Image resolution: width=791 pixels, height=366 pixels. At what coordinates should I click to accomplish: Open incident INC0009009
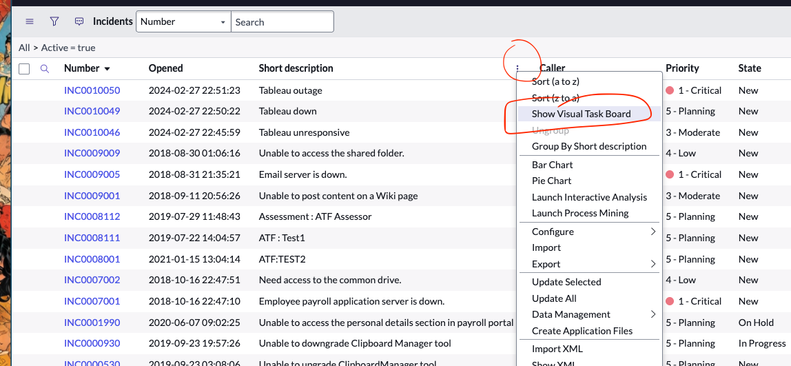coord(92,153)
